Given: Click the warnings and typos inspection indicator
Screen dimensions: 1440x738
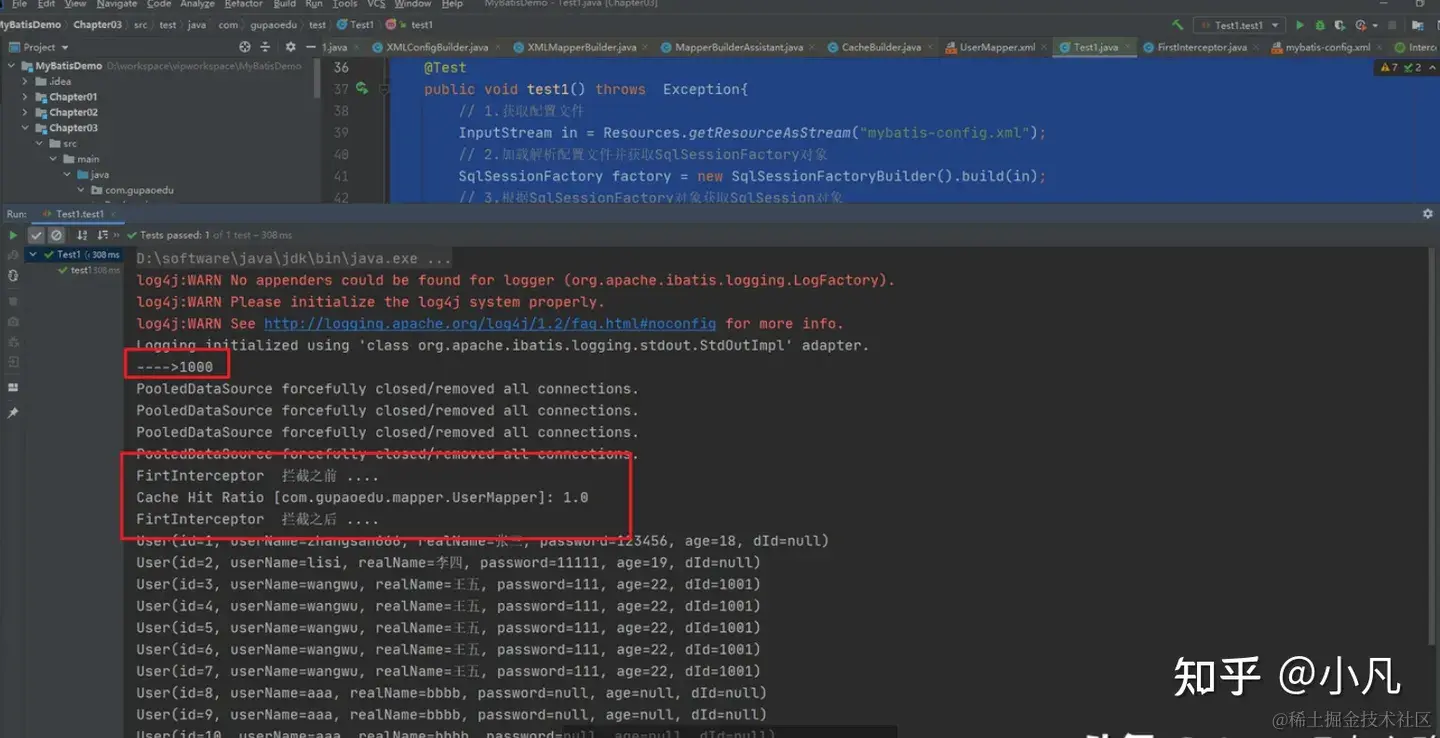Looking at the screenshot, I should [1401, 68].
